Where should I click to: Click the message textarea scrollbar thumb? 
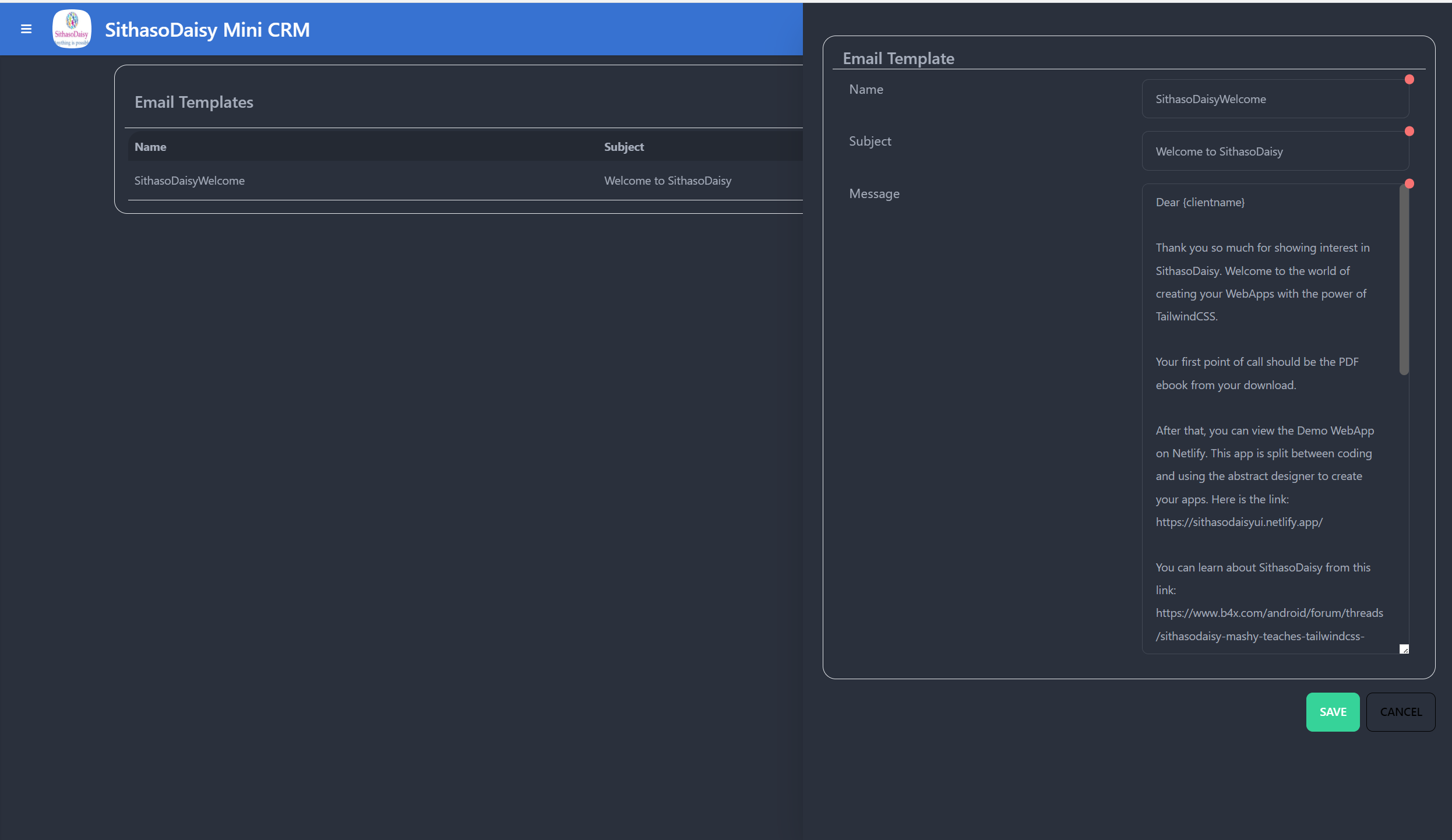1404,280
